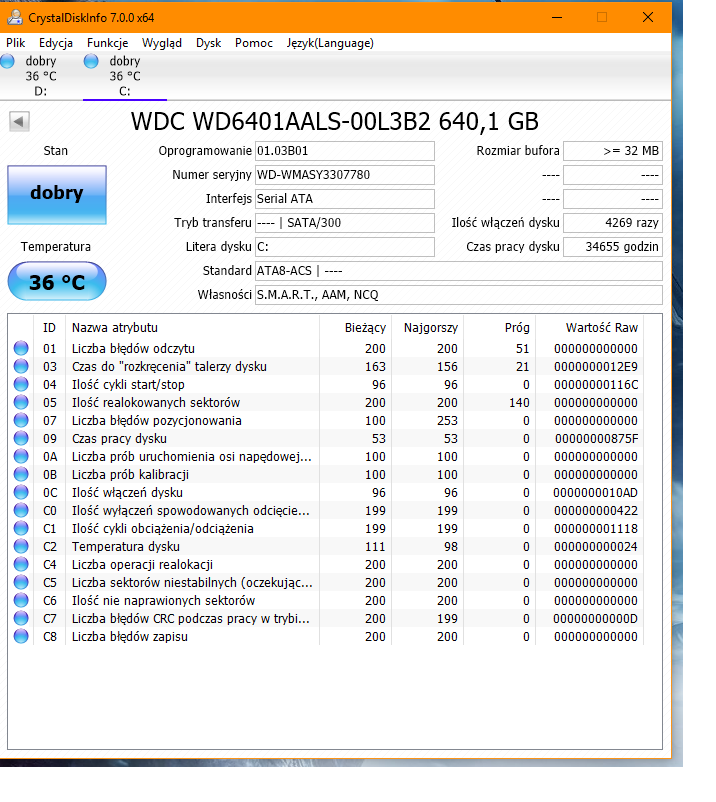Click the status orb for attribute 0C
Screen dimensions: 716x802
pos(21,493)
